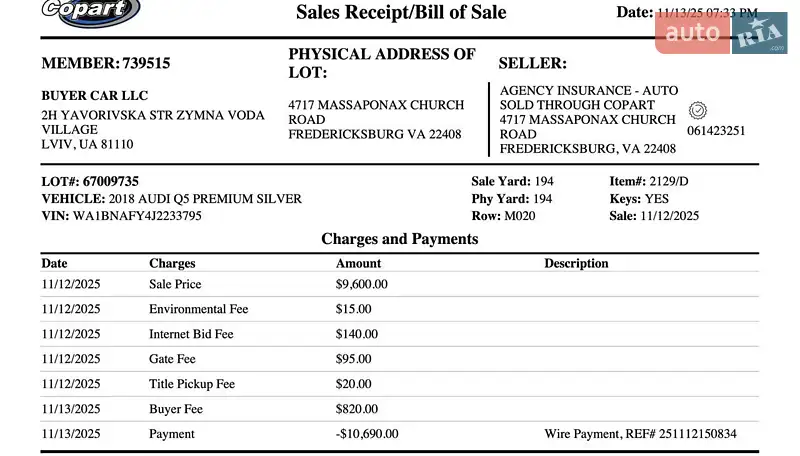Click the Date column header

point(54,263)
